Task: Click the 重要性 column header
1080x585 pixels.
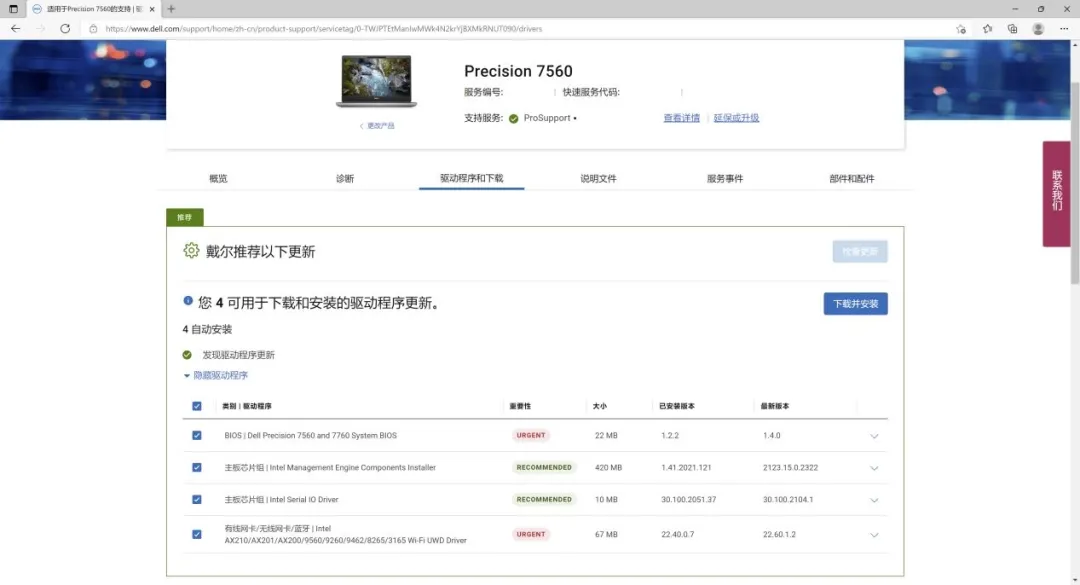Action: click(520, 407)
